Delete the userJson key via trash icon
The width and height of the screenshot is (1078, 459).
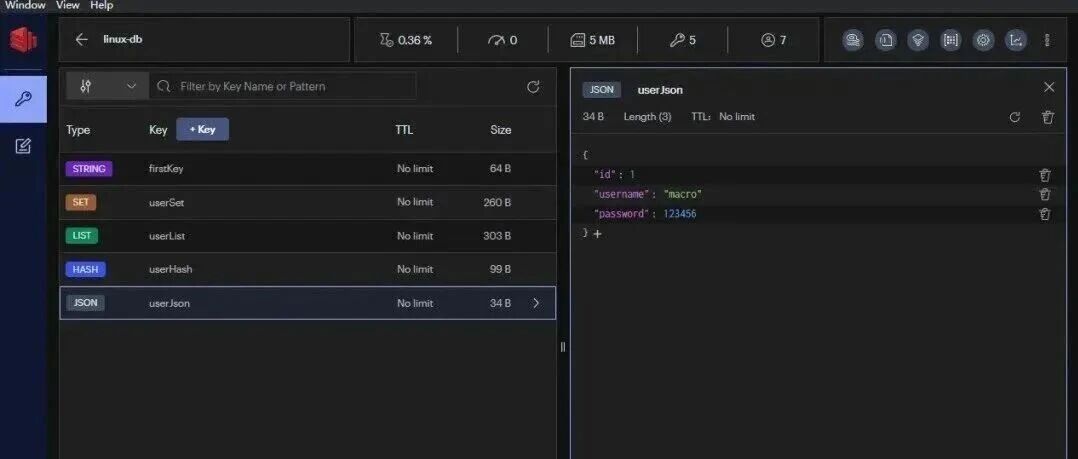[x=1048, y=117]
